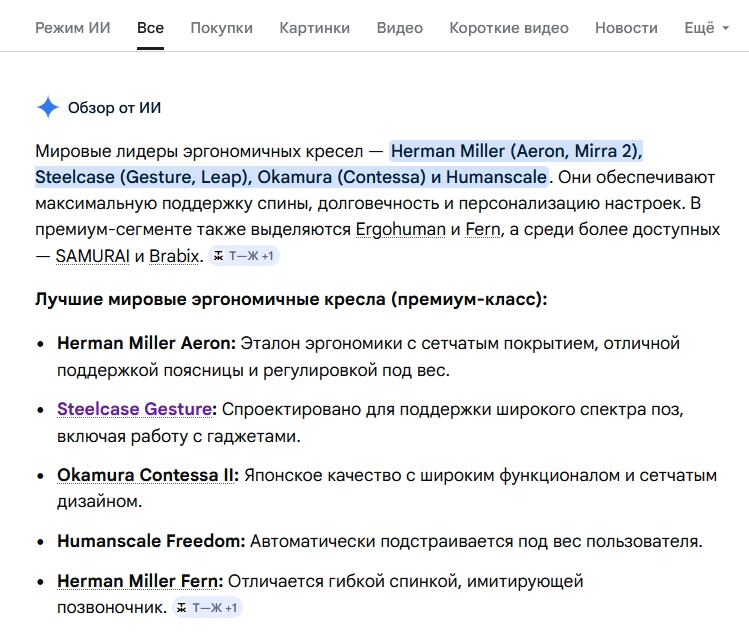Open the 'Покупки' tab
Viewport: 749px width, 635px height.
221,28
